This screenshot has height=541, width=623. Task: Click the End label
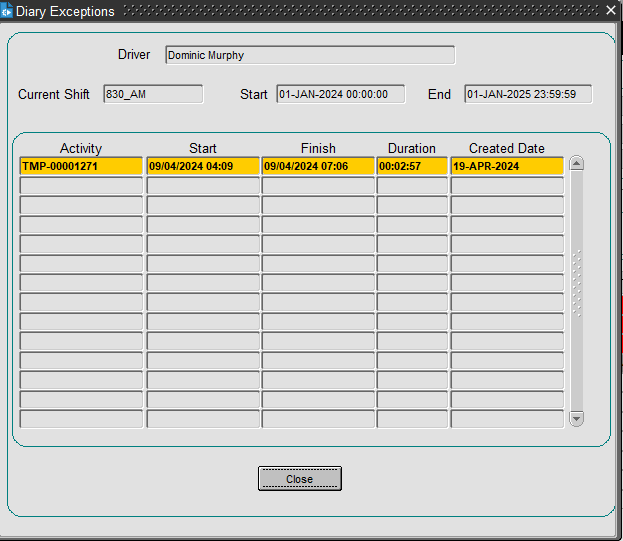coord(439,95)
